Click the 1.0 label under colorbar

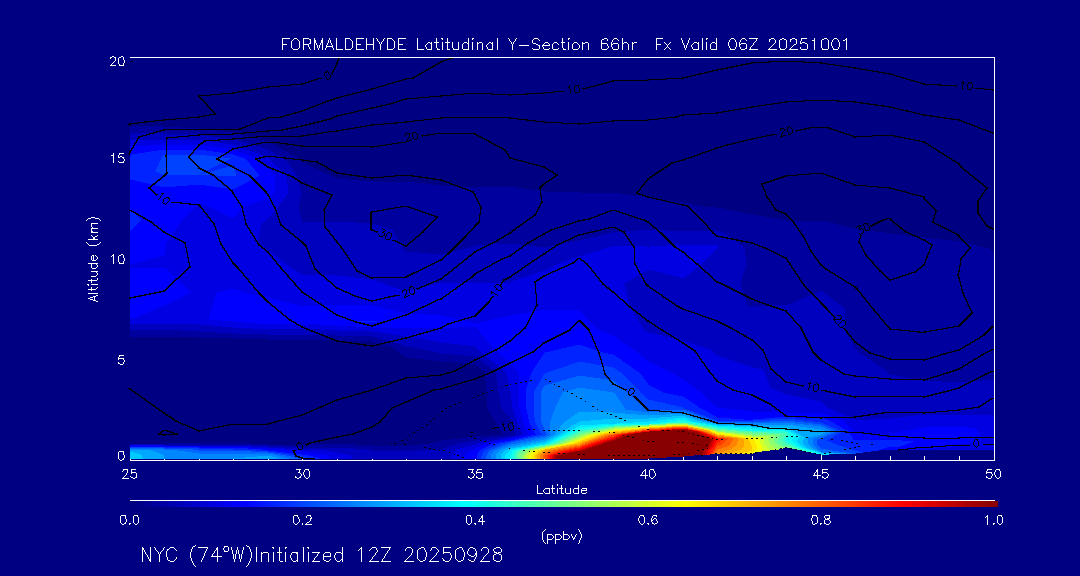coord(993,520)
